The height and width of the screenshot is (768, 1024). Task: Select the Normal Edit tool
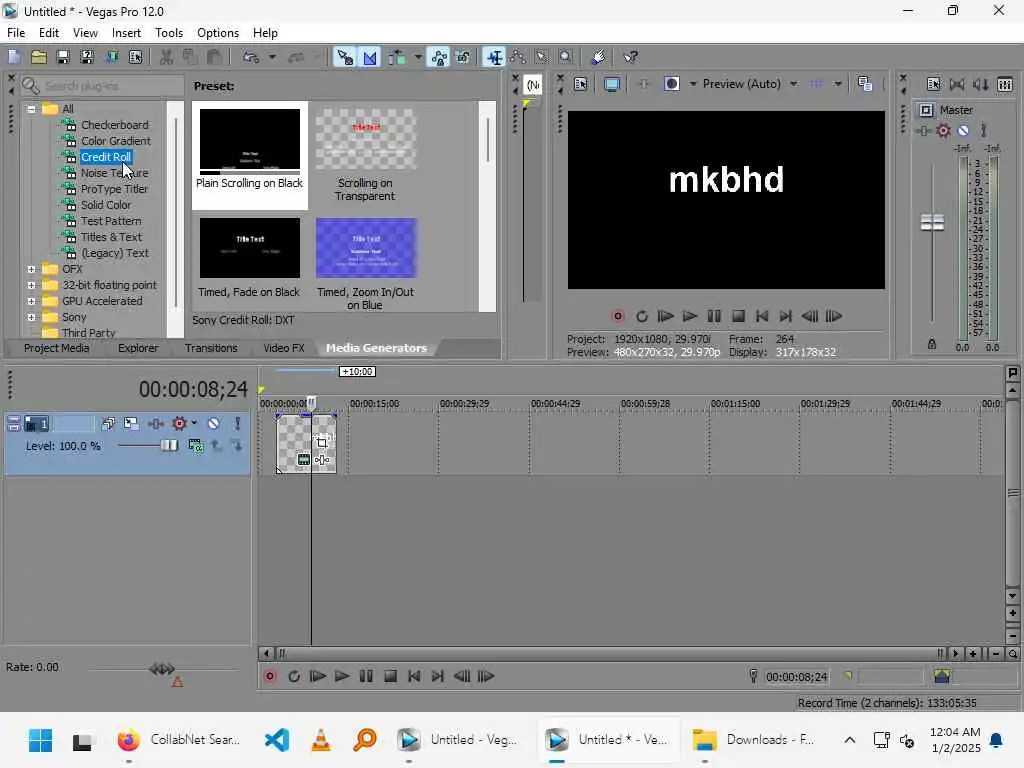(494, 57)
